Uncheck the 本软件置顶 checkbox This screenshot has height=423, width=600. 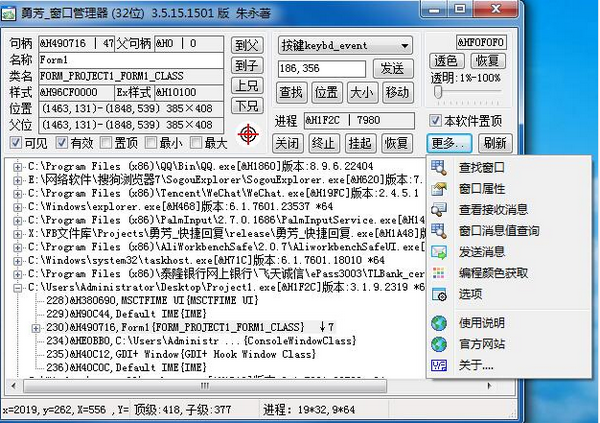(435, 121)
